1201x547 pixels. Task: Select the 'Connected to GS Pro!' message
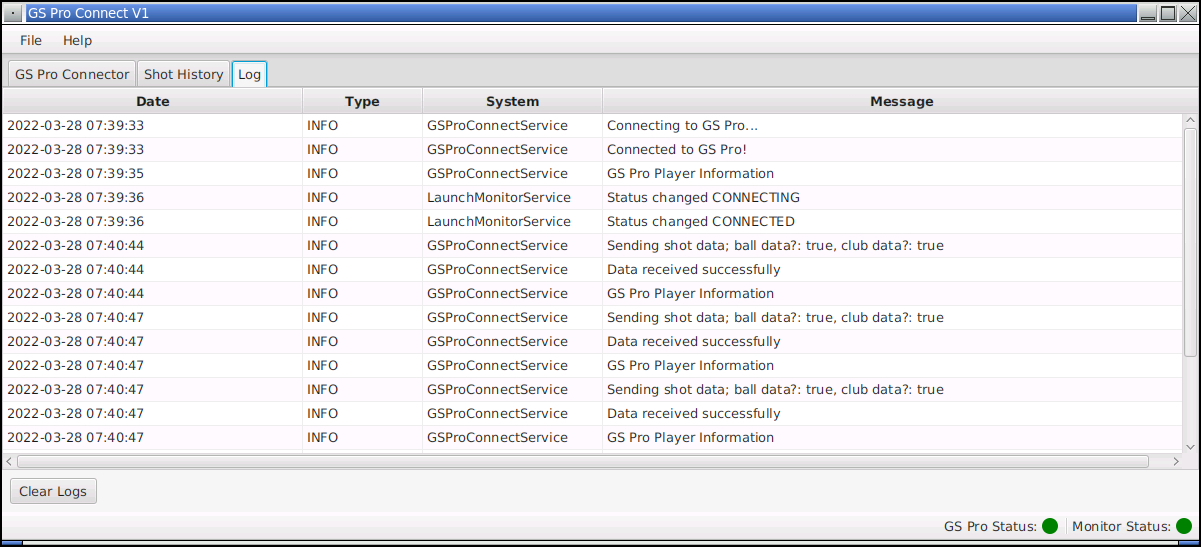point(677,150)
